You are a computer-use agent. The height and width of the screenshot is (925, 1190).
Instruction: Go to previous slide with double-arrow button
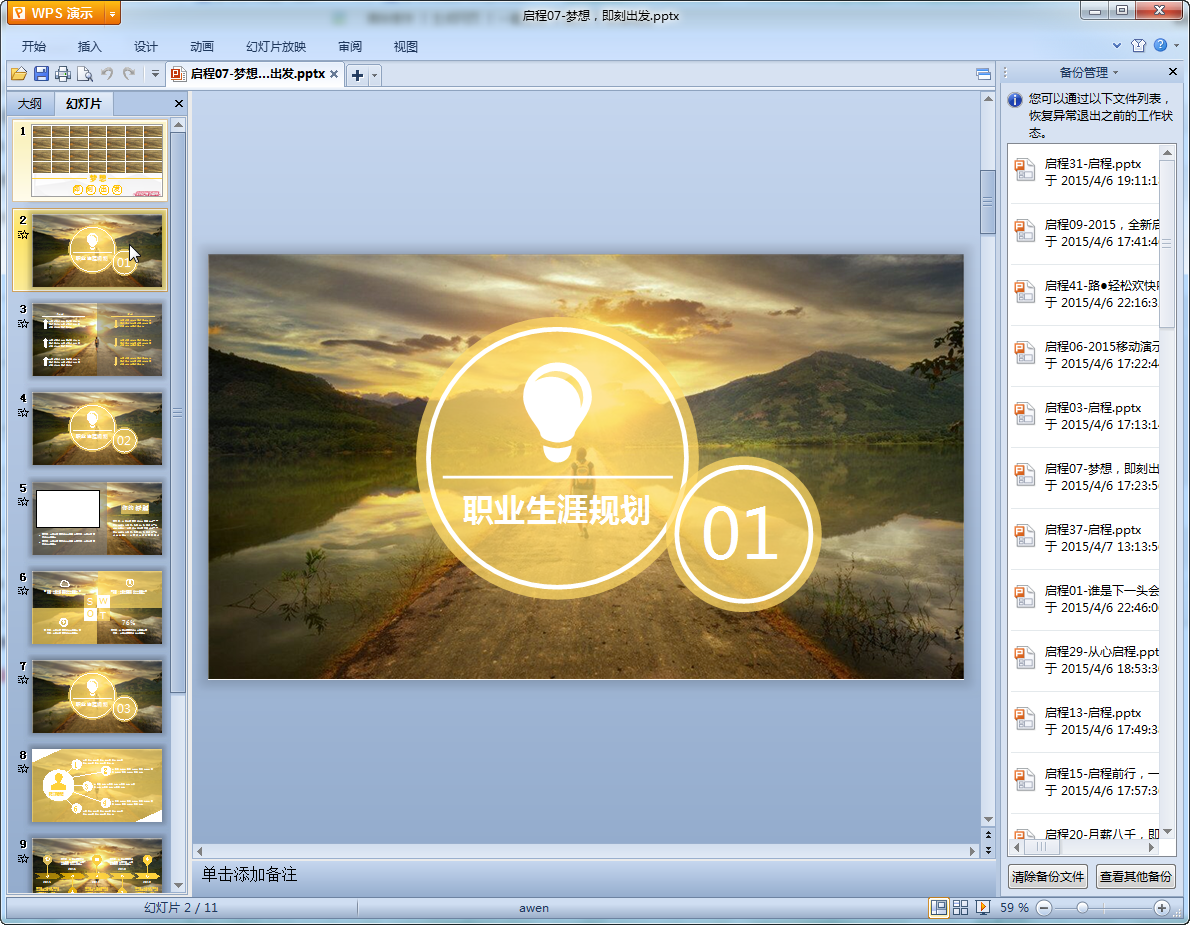[988, 835]
